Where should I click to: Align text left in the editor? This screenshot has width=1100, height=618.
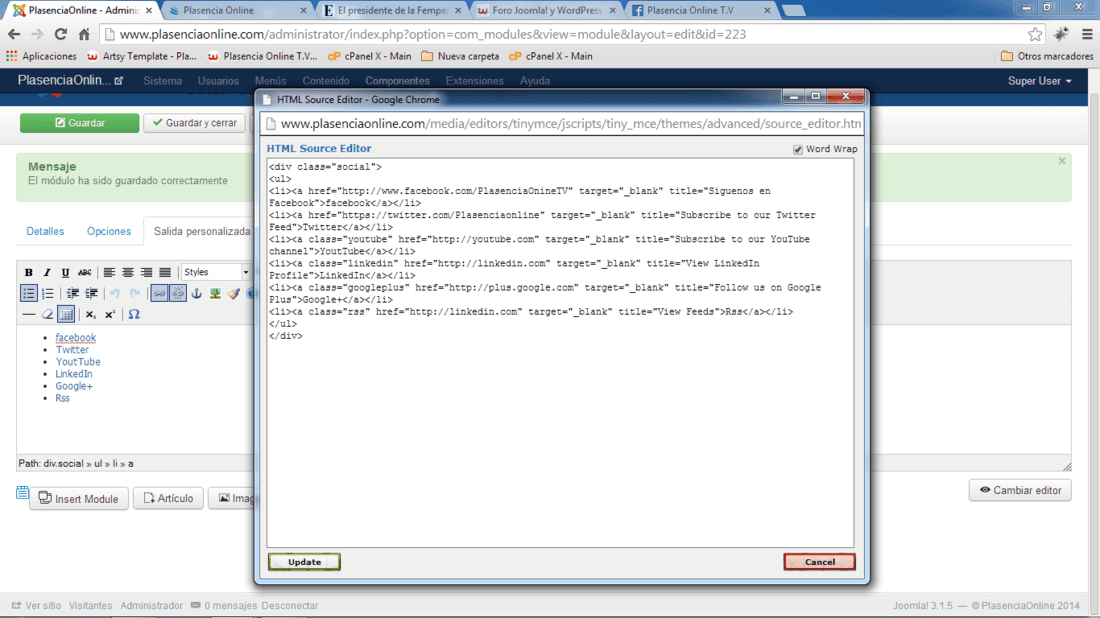(x=109, y=272)
